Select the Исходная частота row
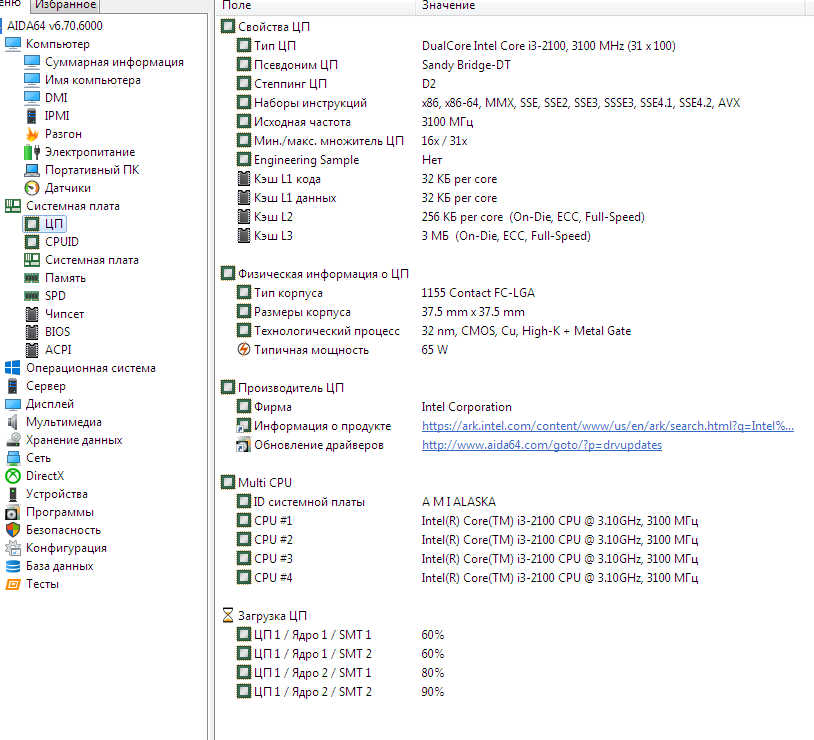This screenshot has width=814, height=740. pyautogui.click(x=355, y=122)
